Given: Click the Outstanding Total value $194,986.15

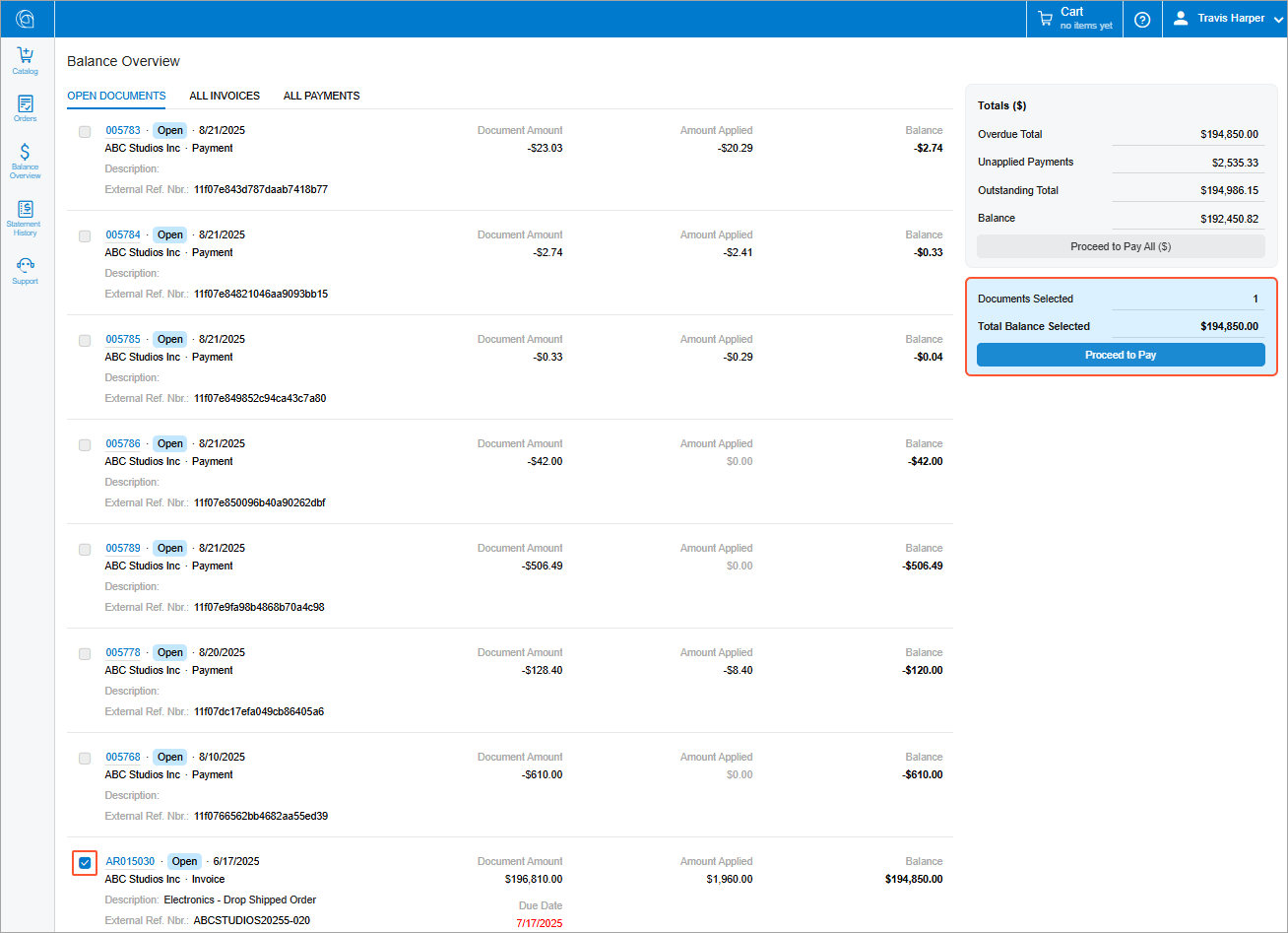Looking at the screenshot, I should (x=1229, y=190).
